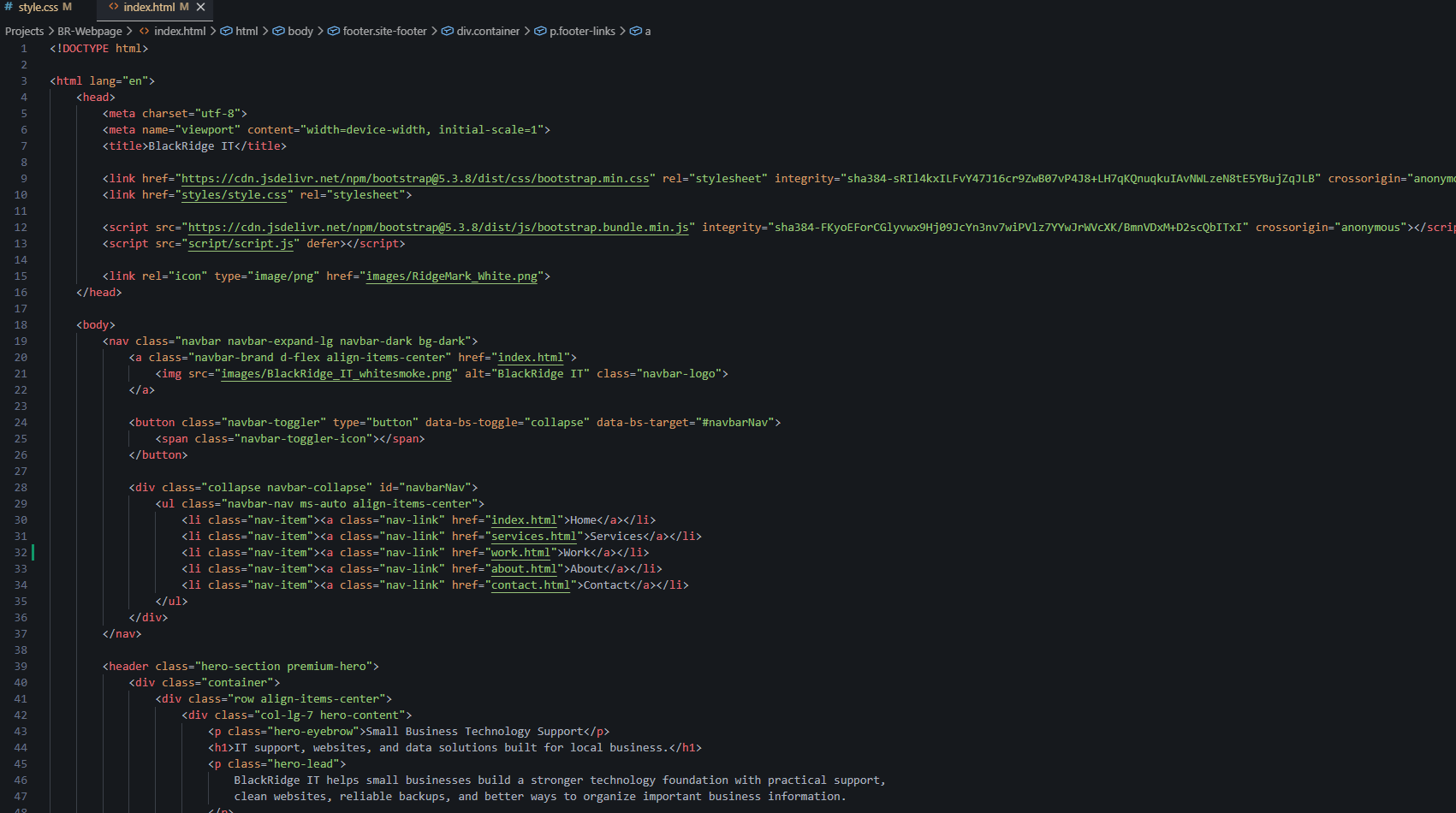Click the opening '<body>' tag

(x=96, y=325)
